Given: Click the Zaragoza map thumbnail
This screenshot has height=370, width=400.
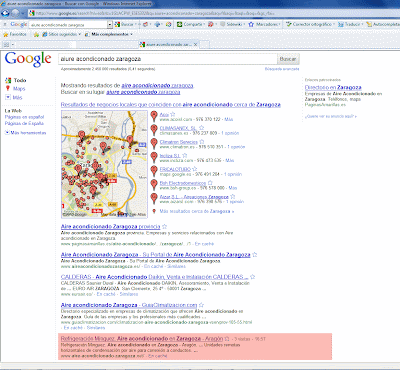Looking at the screenshot, I should 104,164.
